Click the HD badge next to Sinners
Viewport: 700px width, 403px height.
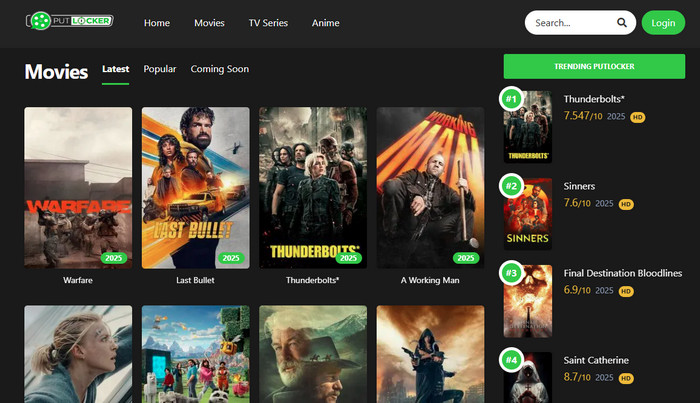(626, 204)
